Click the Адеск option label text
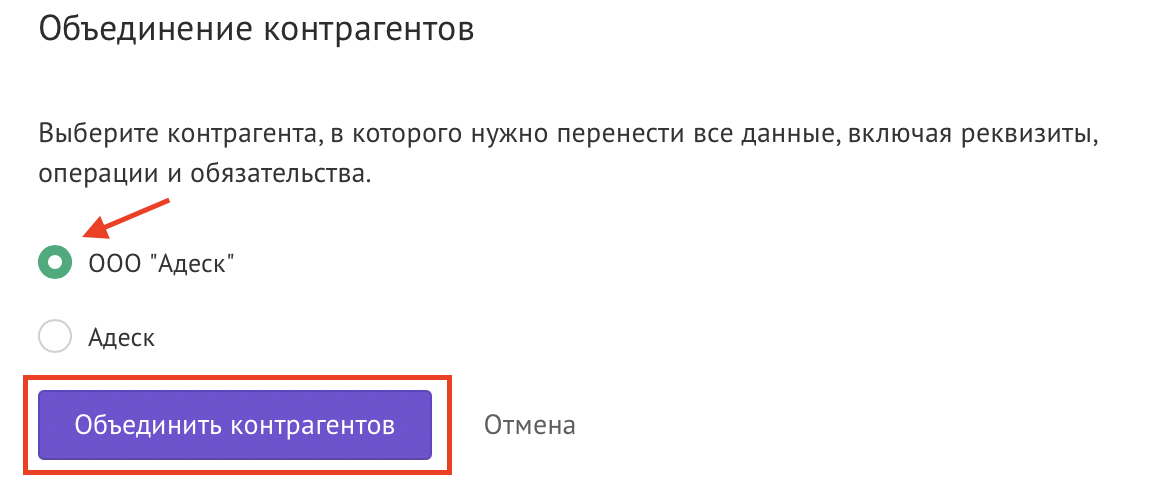This screenshot has height=488, width=1164. pos(122,338)
